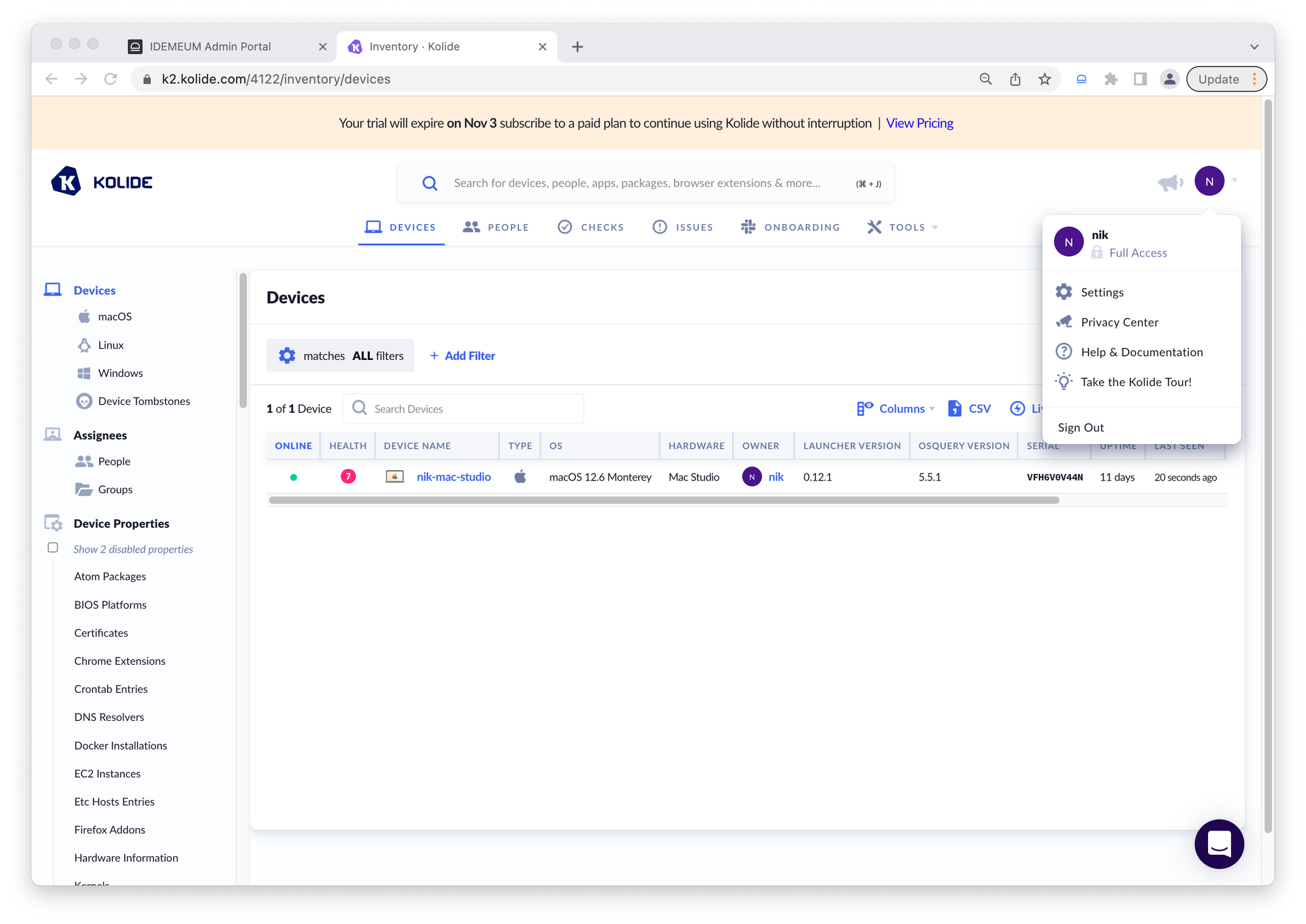
Task: Click the search magnifier in global search bar
Action: tap(429, 183)
